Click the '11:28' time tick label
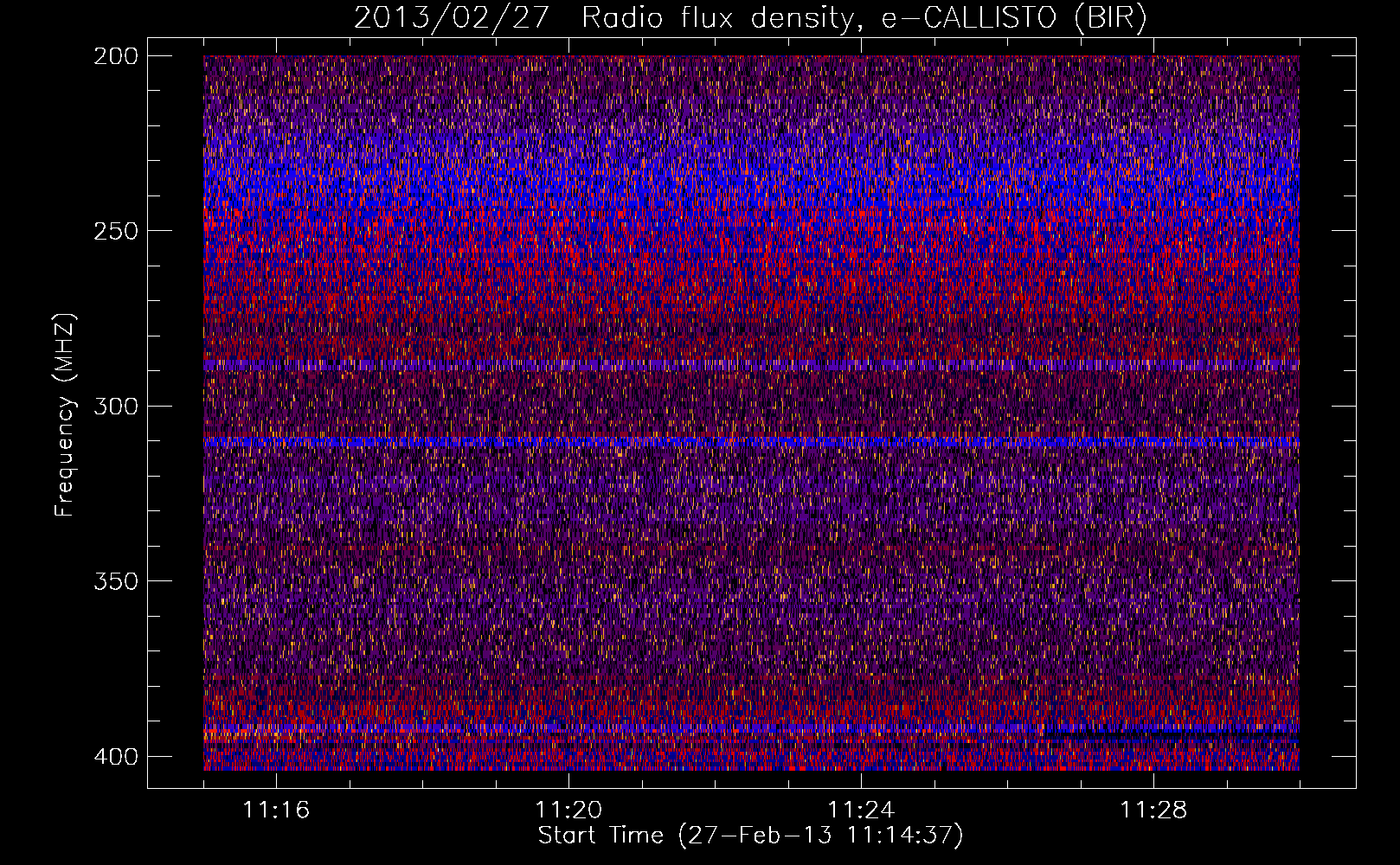1400x865 pixels. (1153, 811)
